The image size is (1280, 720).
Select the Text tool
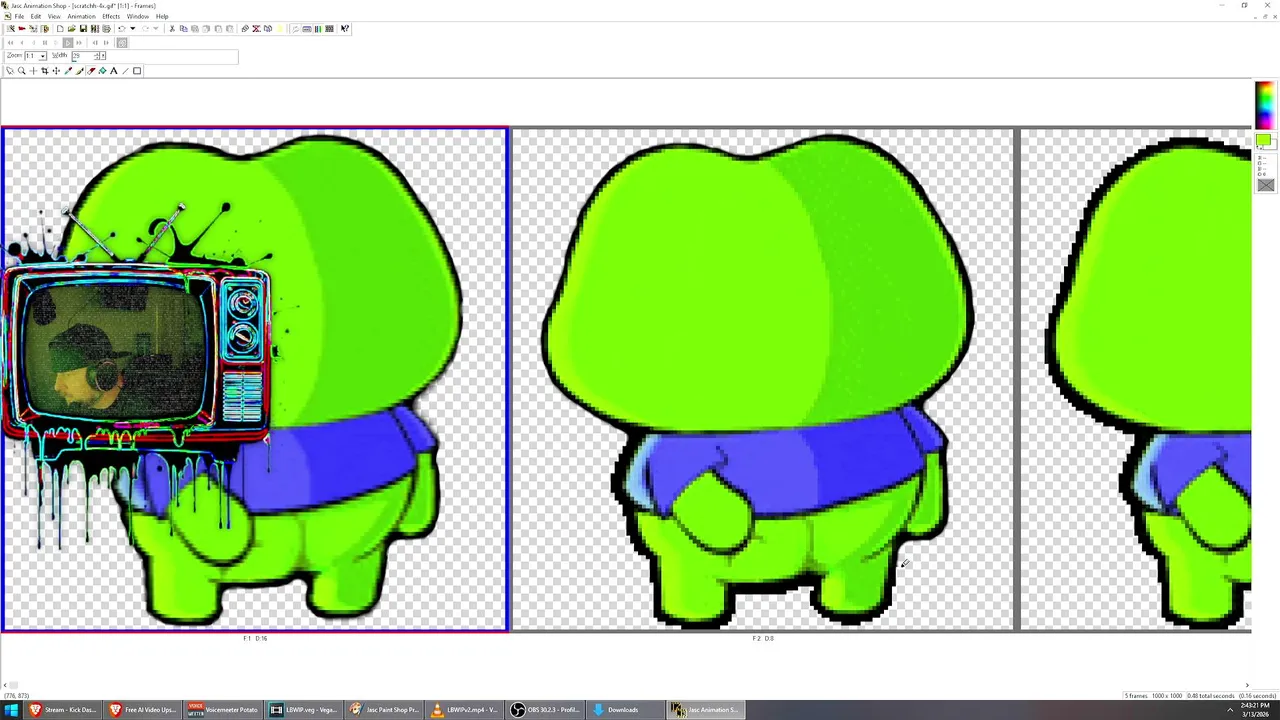click(x=114, y=71)
